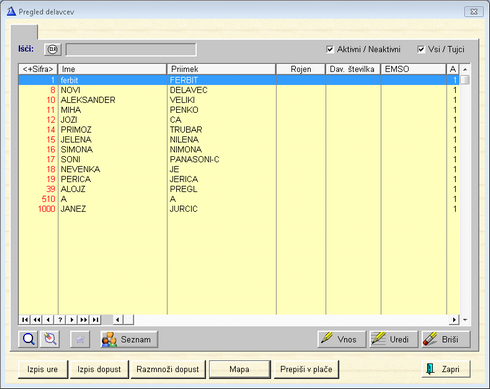This screenshot has width=490, height=389.
Task: Close the window with Zapri button
Action: [446, 369]
